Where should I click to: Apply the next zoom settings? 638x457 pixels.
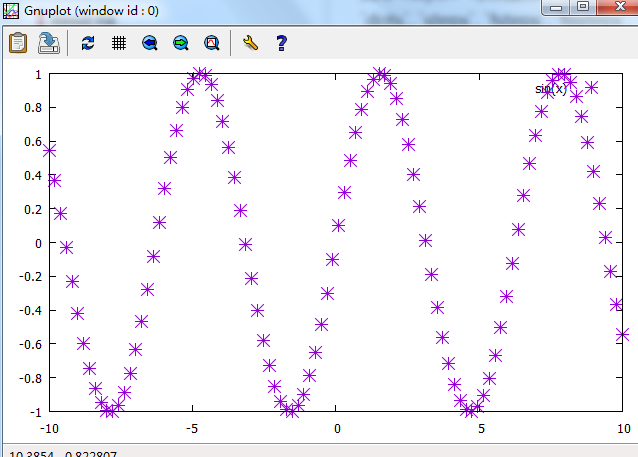point(181,43)
